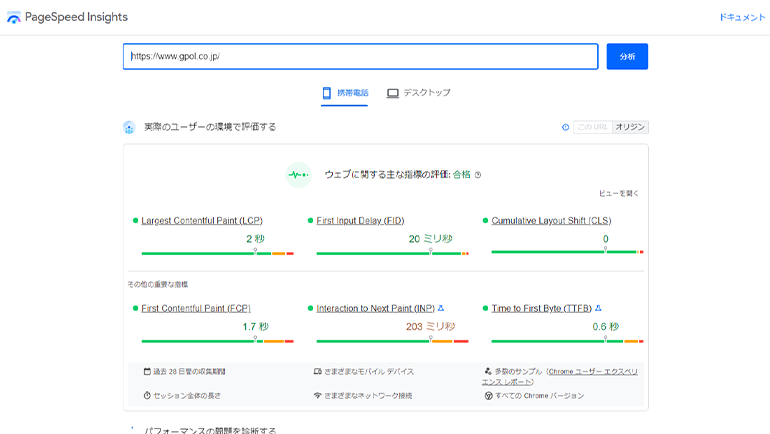Open the ドキュメント link
The width and height of the screenshot is (770, 434).
pyautogui.click(x=742, y=18)
